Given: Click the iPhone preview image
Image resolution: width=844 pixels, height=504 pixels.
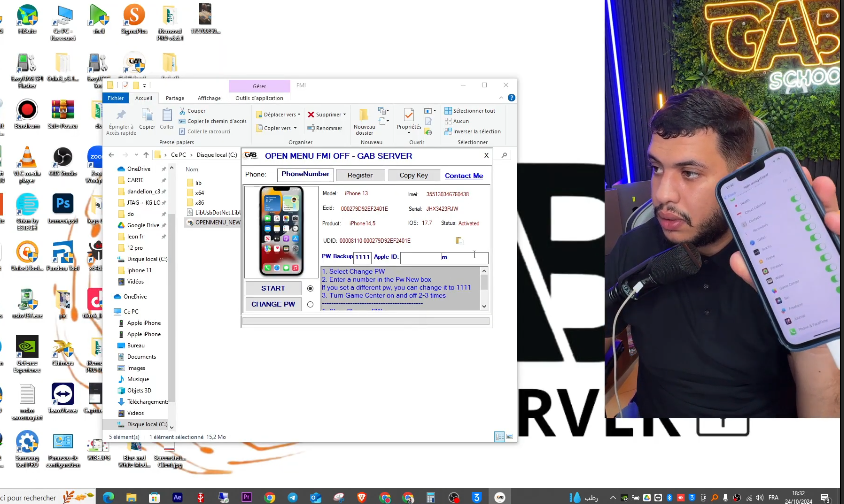Looking at the screenshot, I should point(281,231).
